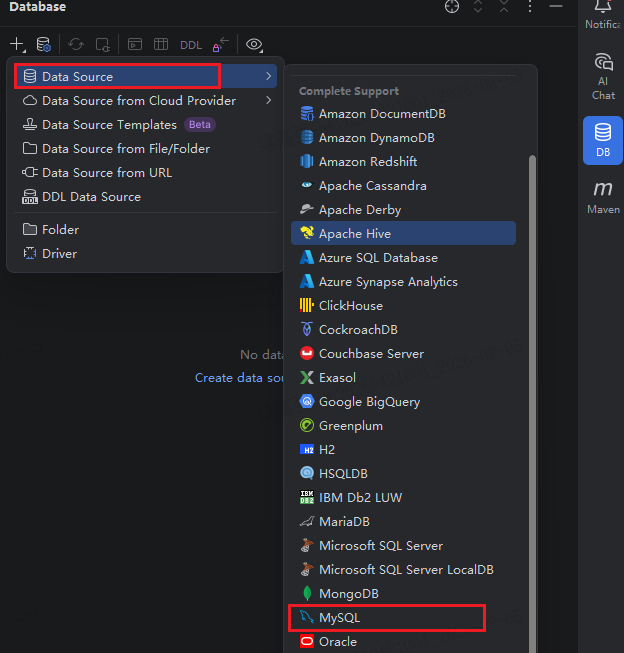
Task: Select Microsoft SQL Server entry
Action: pyautogui.click(x=403, y=546)
